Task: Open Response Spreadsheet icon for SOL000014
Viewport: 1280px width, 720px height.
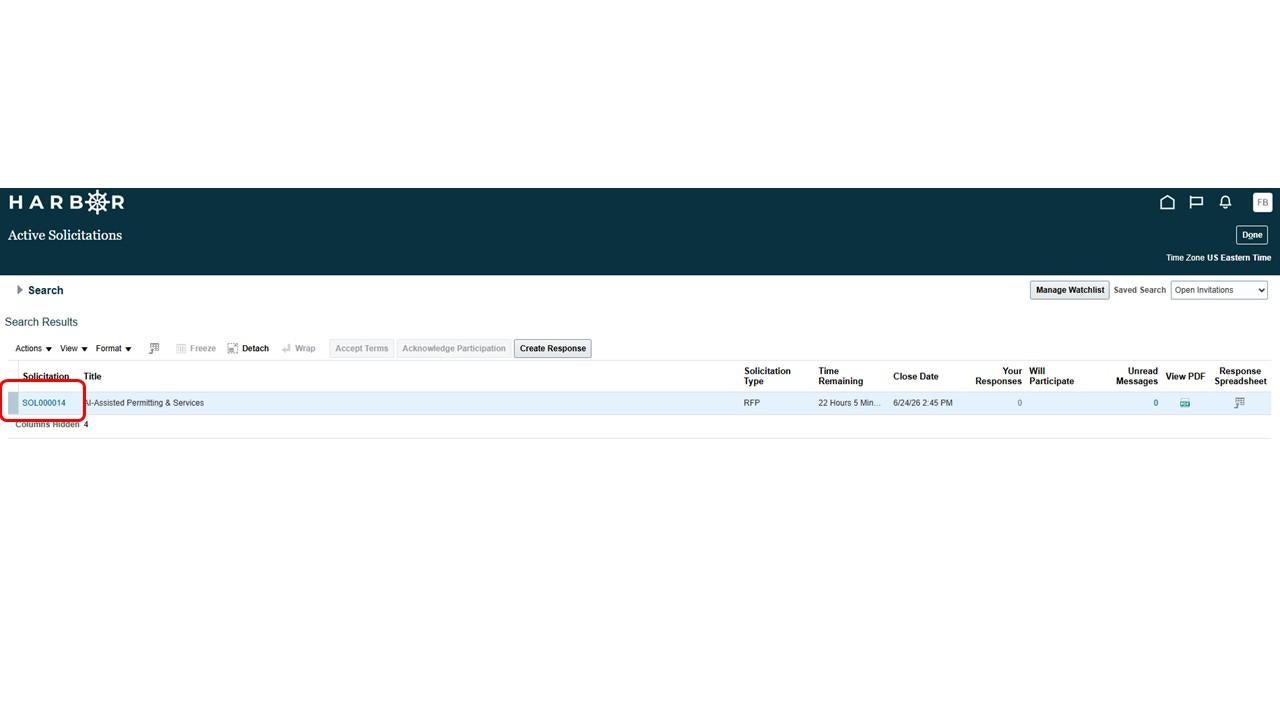Action: pyautogui.click(x=1240, y=403)
